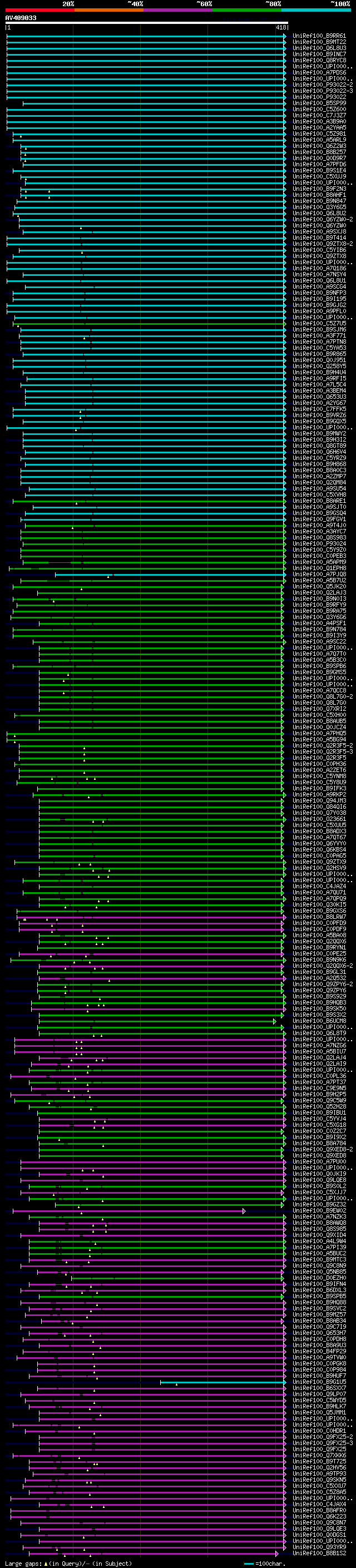Click the UniRef100_B6DXL3 label
The height and width of the screenshot is (1568, 356).
[319, 1290]
